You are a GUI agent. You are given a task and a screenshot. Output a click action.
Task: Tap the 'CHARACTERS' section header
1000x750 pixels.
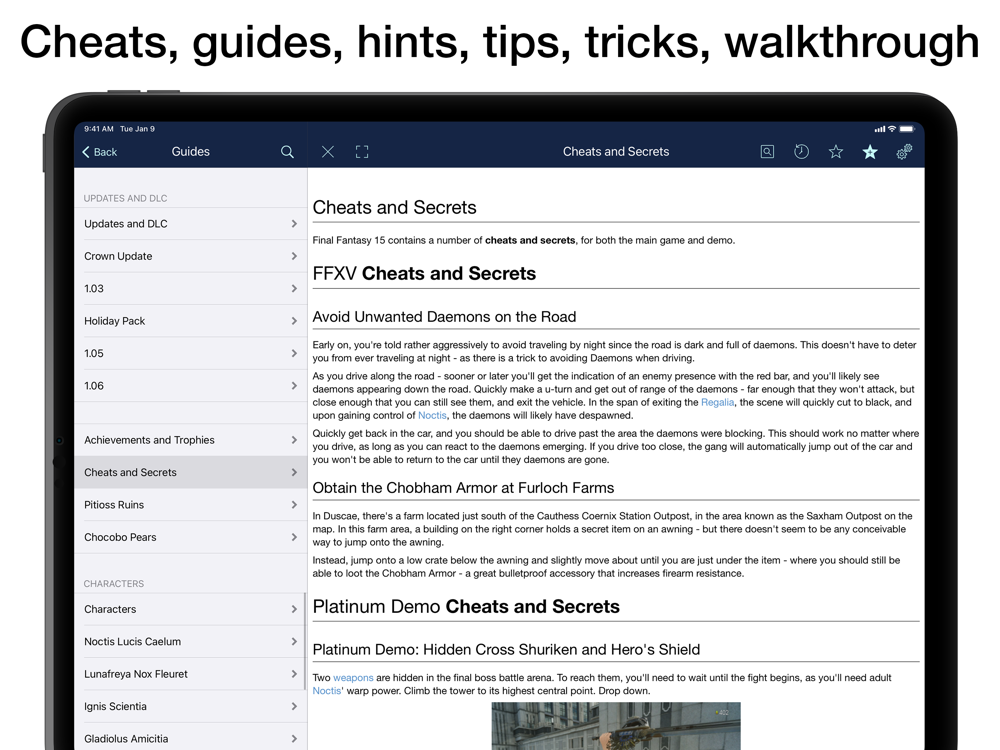[x=114, y=584]
